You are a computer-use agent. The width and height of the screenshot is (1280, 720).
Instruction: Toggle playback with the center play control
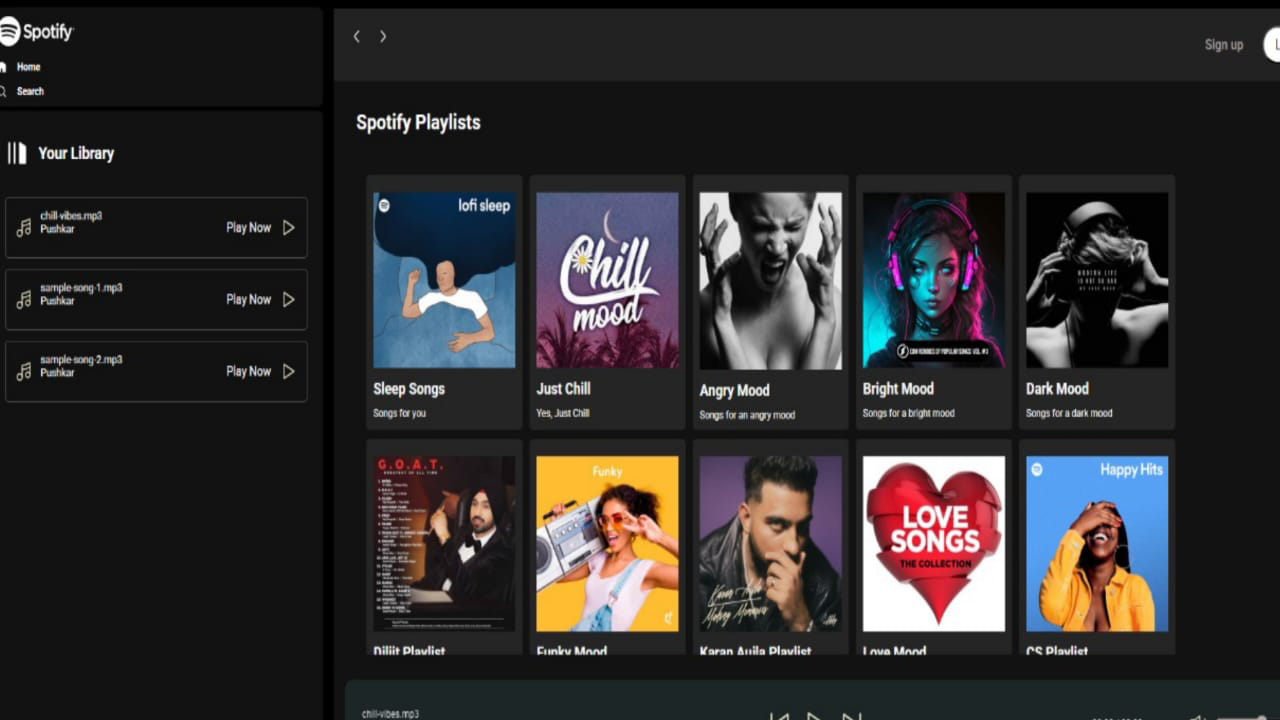815,716
